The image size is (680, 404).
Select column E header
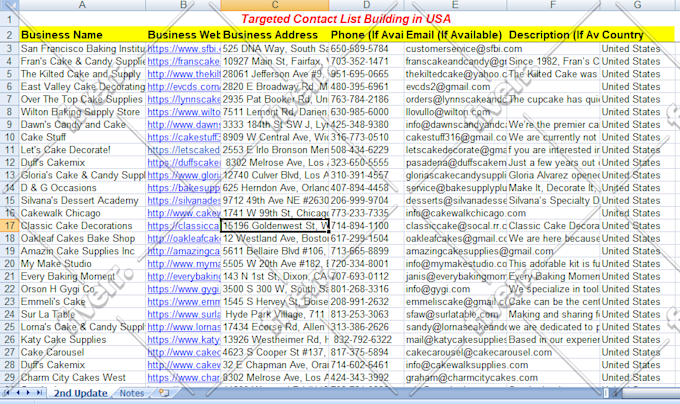(x=455, y=5)
